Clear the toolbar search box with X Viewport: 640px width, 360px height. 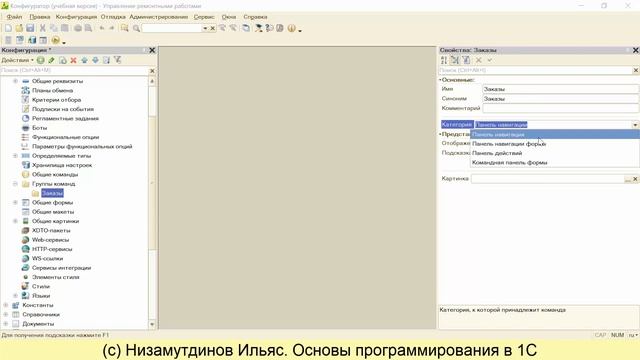[x=213, y=28]
